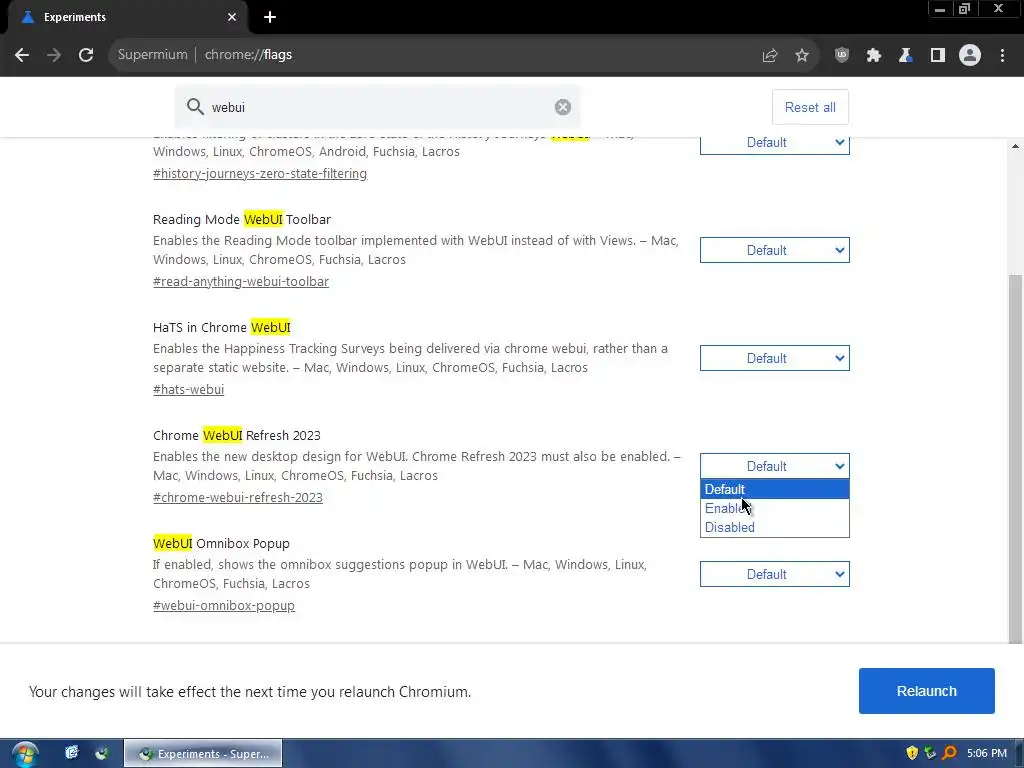The image size is (1024, 768).
Task: Click the search magnifier icon in flags box
Action: pos(195,106)
